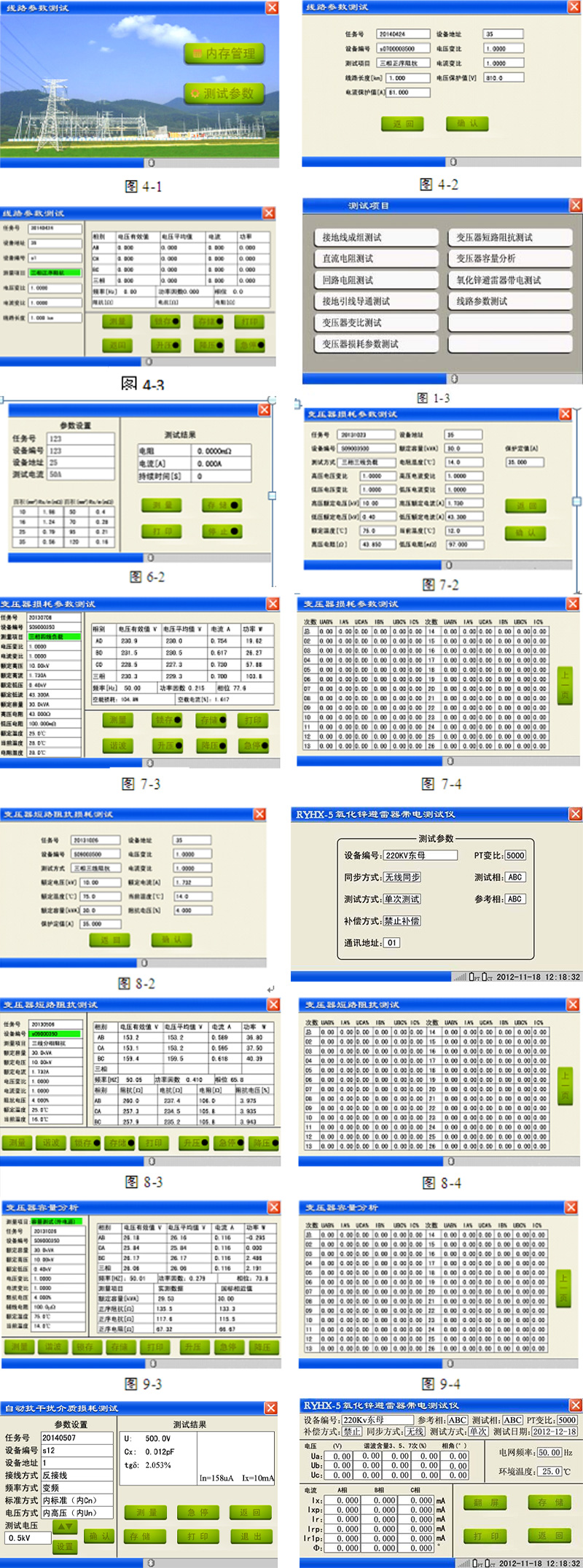Click PT battery icon in RYHX-5 results status bar
The height and width of the screenshot is (1568, 583).
(x=474, y=1563)
